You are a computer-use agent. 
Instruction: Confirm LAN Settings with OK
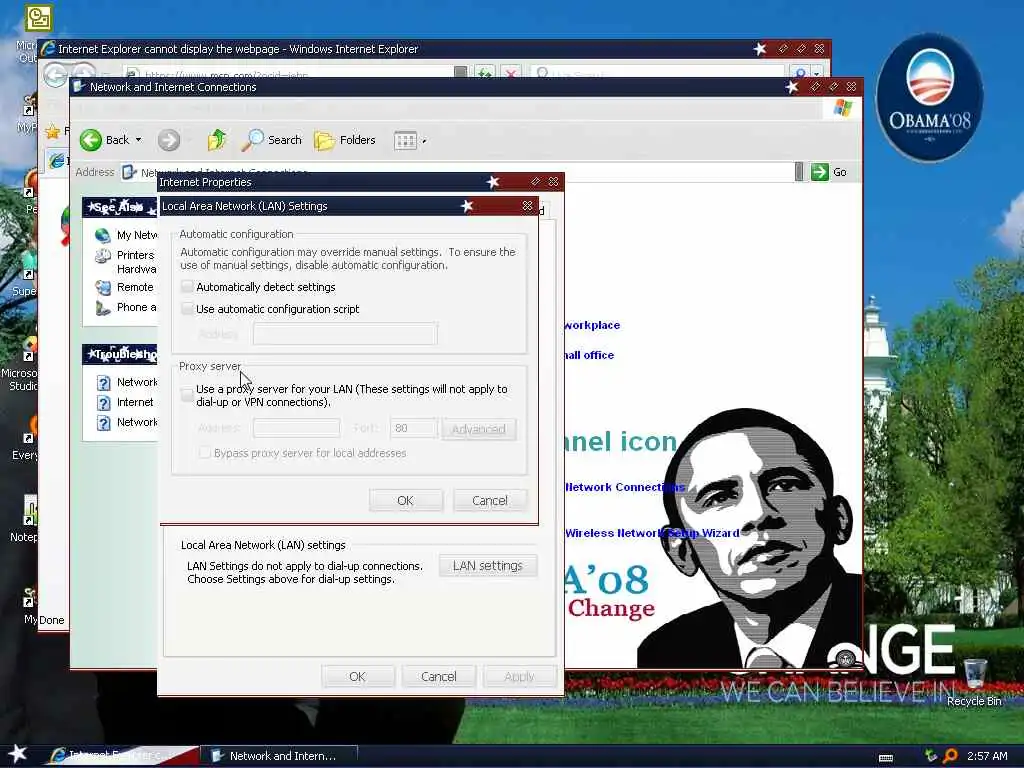coord(406,500)
